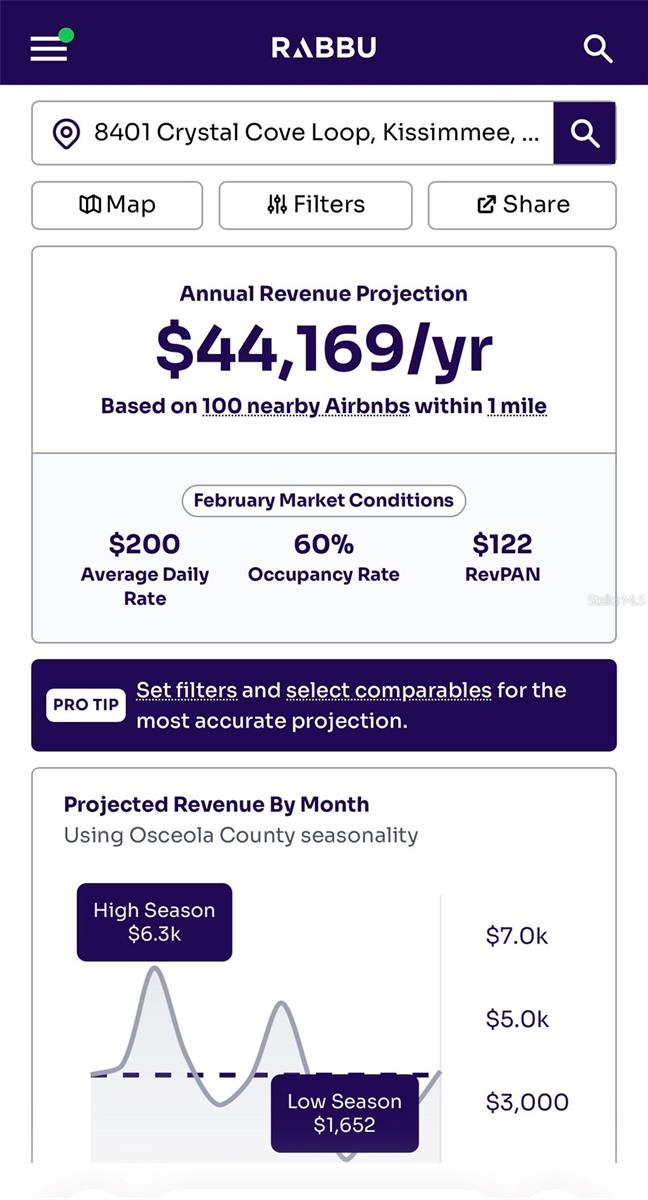Click the location pin icon

[x=66, y=133]
